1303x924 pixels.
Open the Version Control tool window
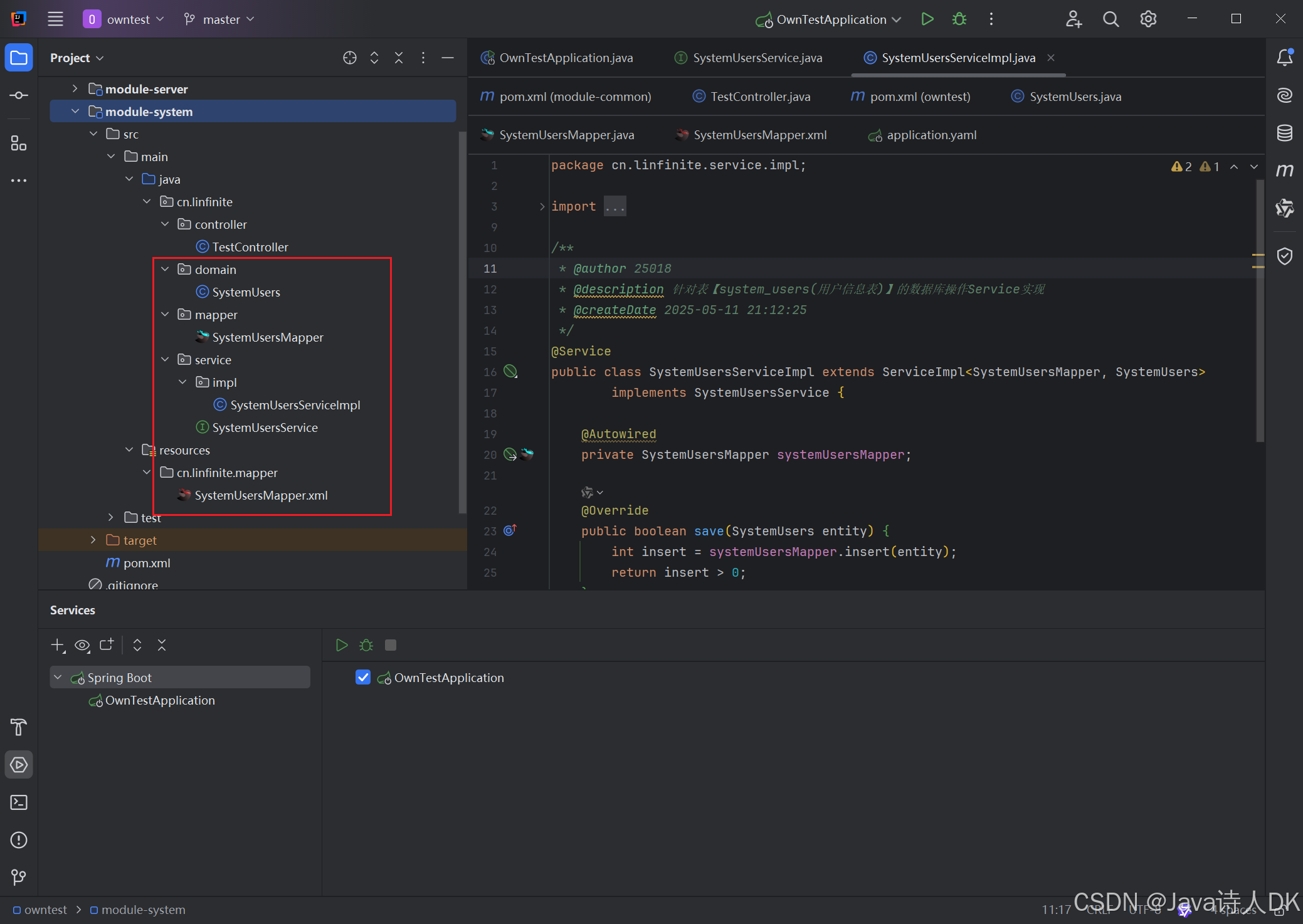tap(18, 878)
